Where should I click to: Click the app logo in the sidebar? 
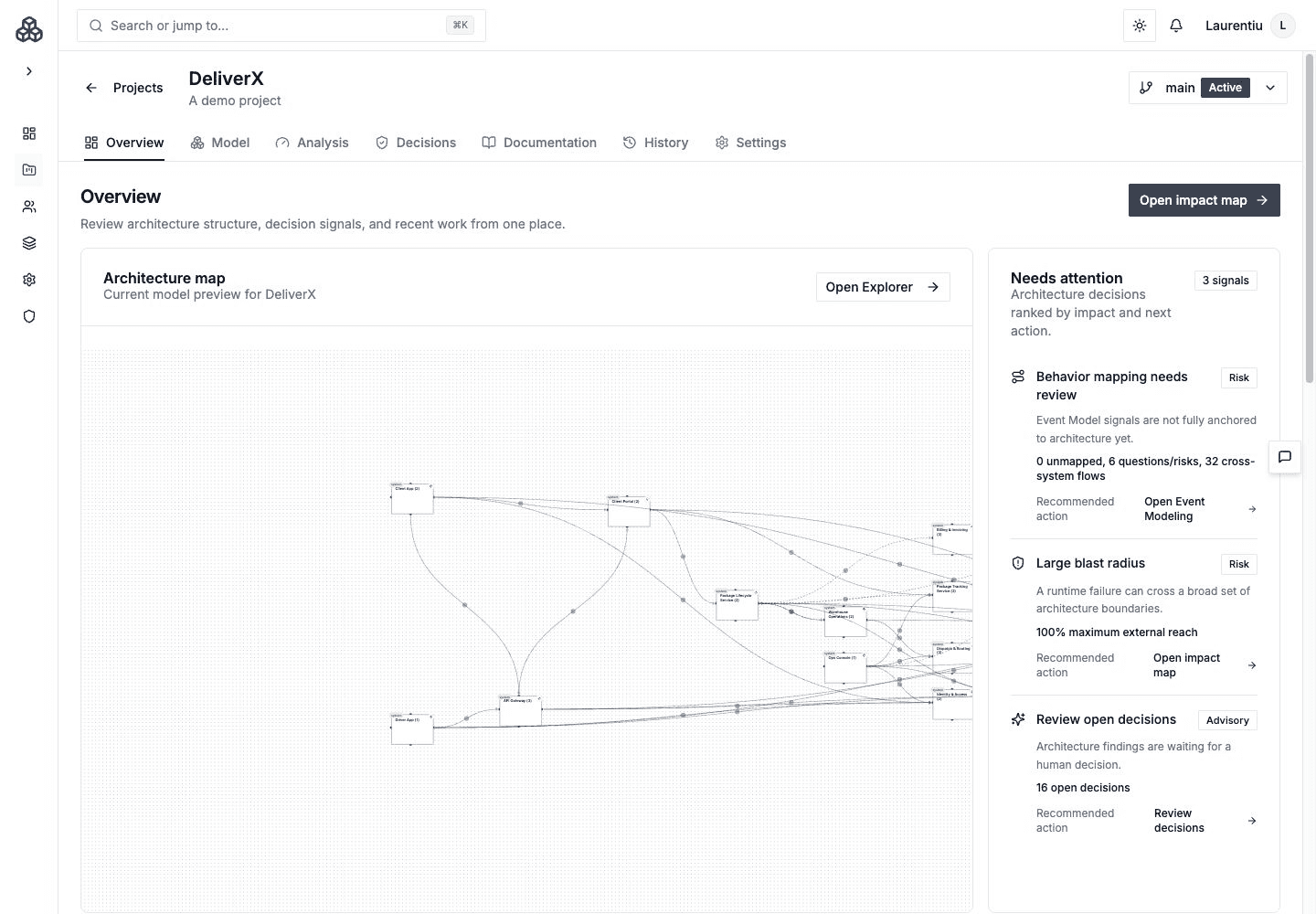click(x=29, y=29)
